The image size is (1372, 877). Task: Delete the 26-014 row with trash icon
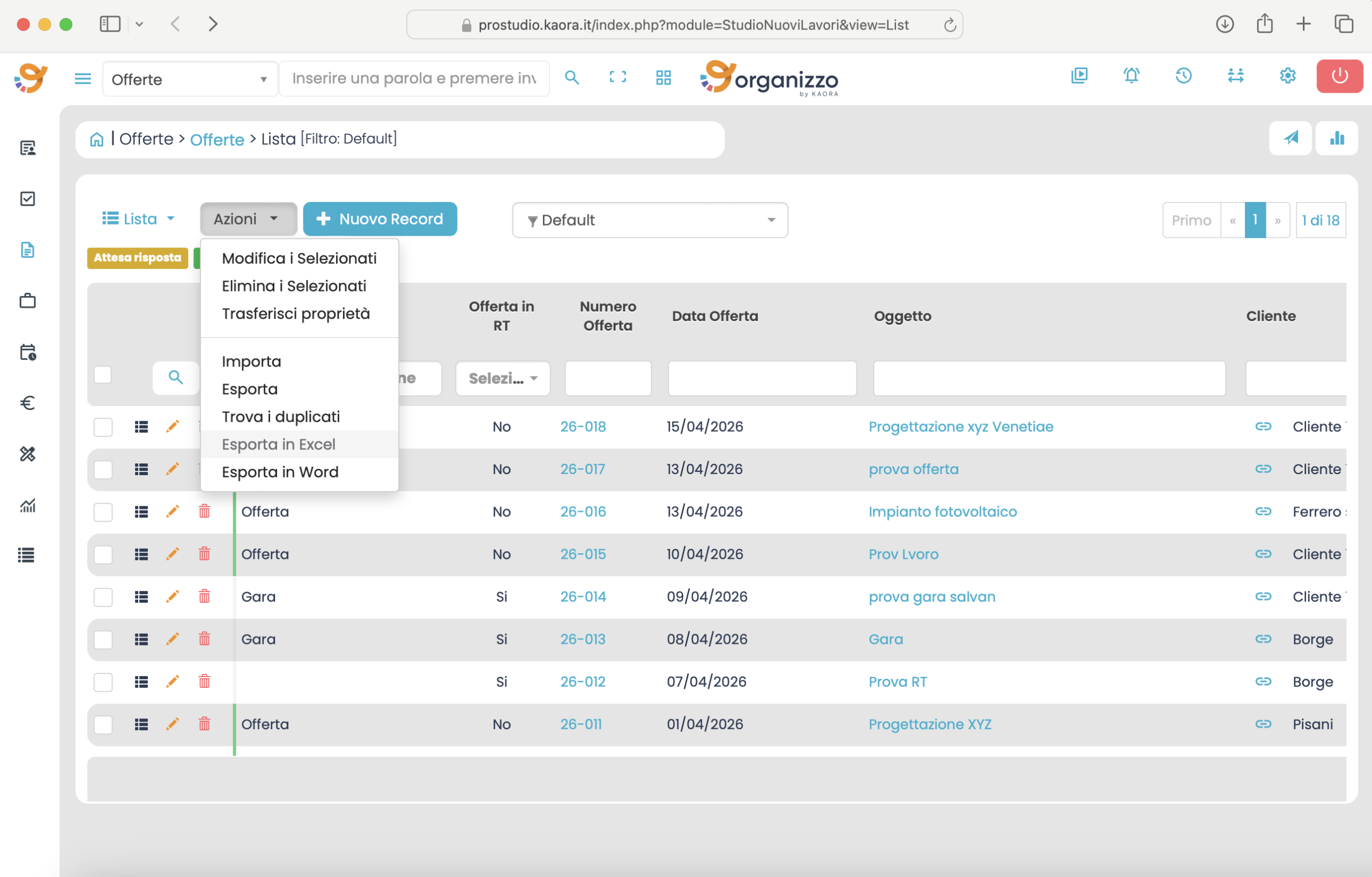pos(205,596)
